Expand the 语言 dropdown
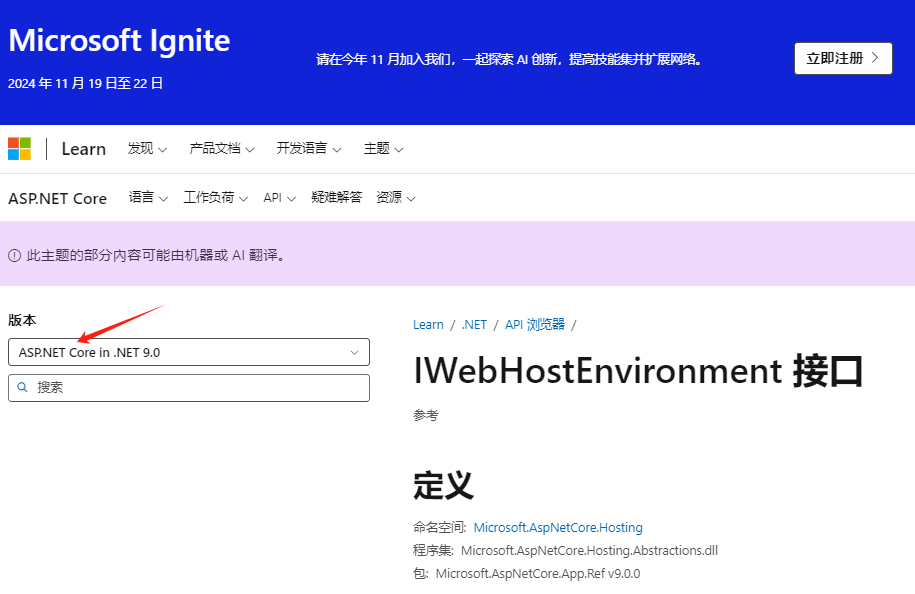 148,198
